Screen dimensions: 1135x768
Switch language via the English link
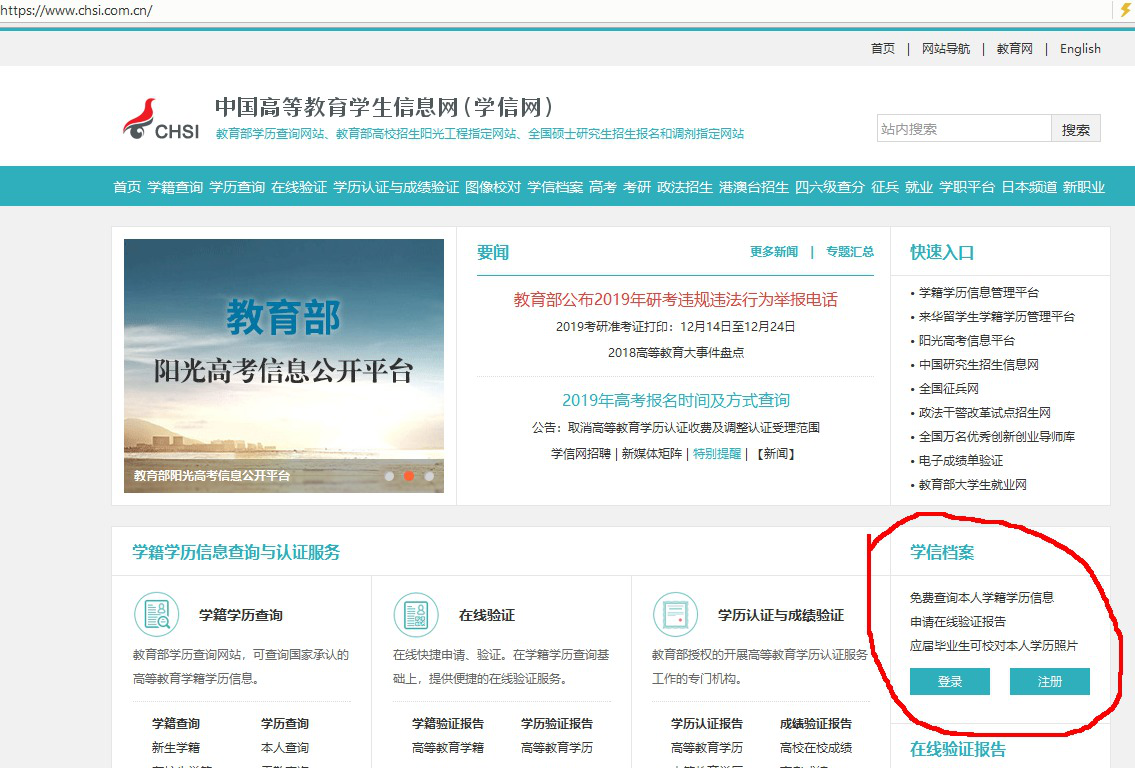pos(1080,49)
